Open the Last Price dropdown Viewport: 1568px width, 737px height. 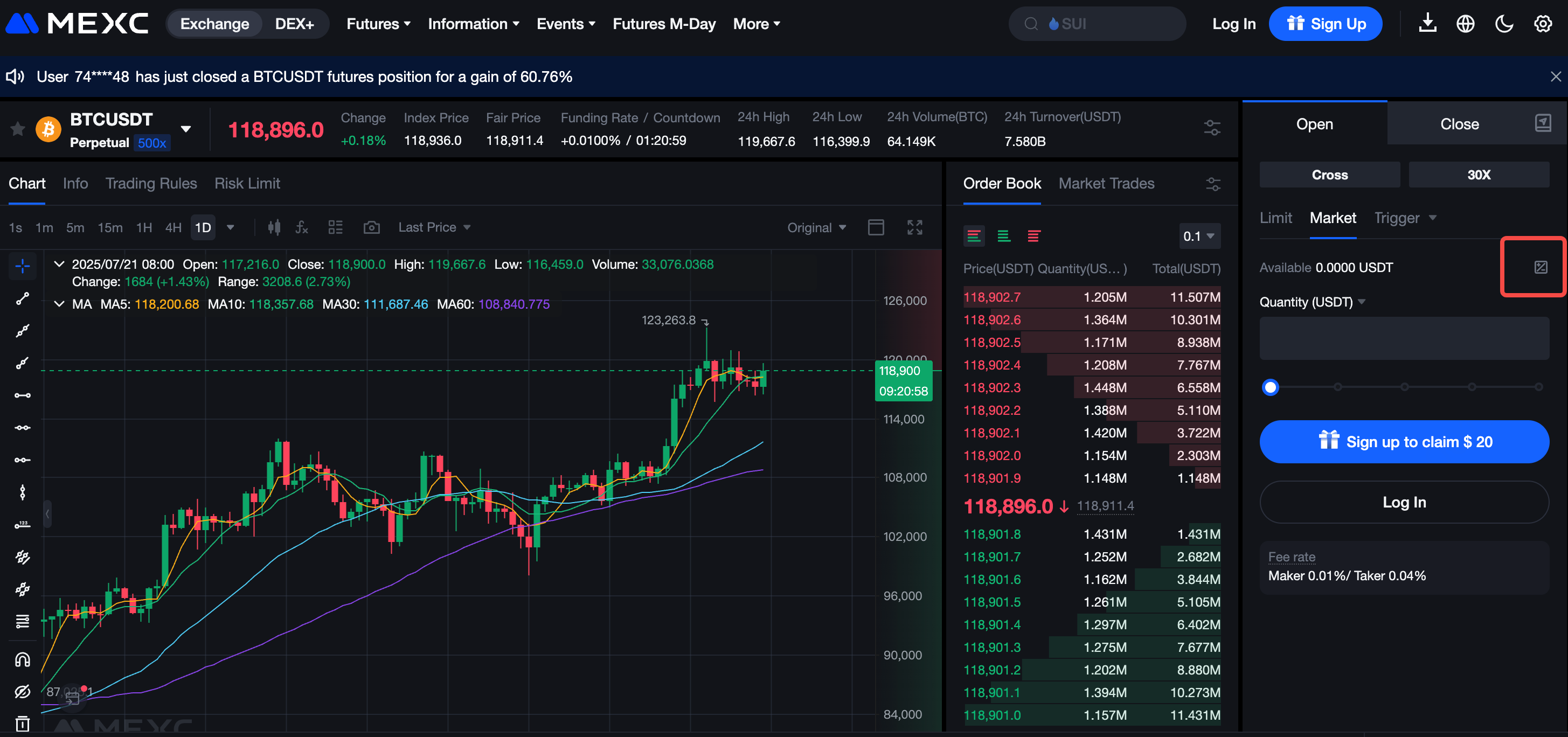tap(434, 227)
